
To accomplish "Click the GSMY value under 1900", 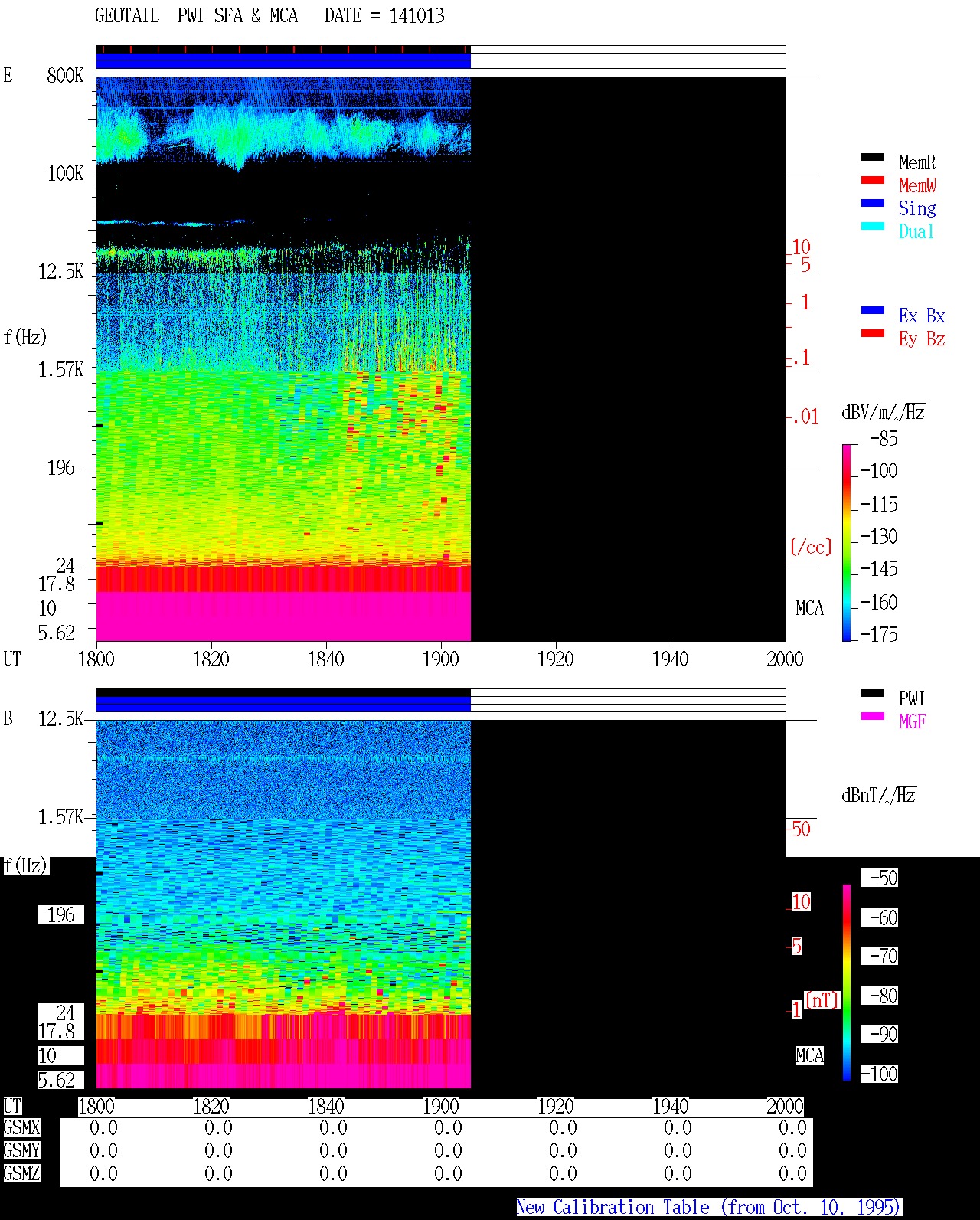I will point(448,1150).
